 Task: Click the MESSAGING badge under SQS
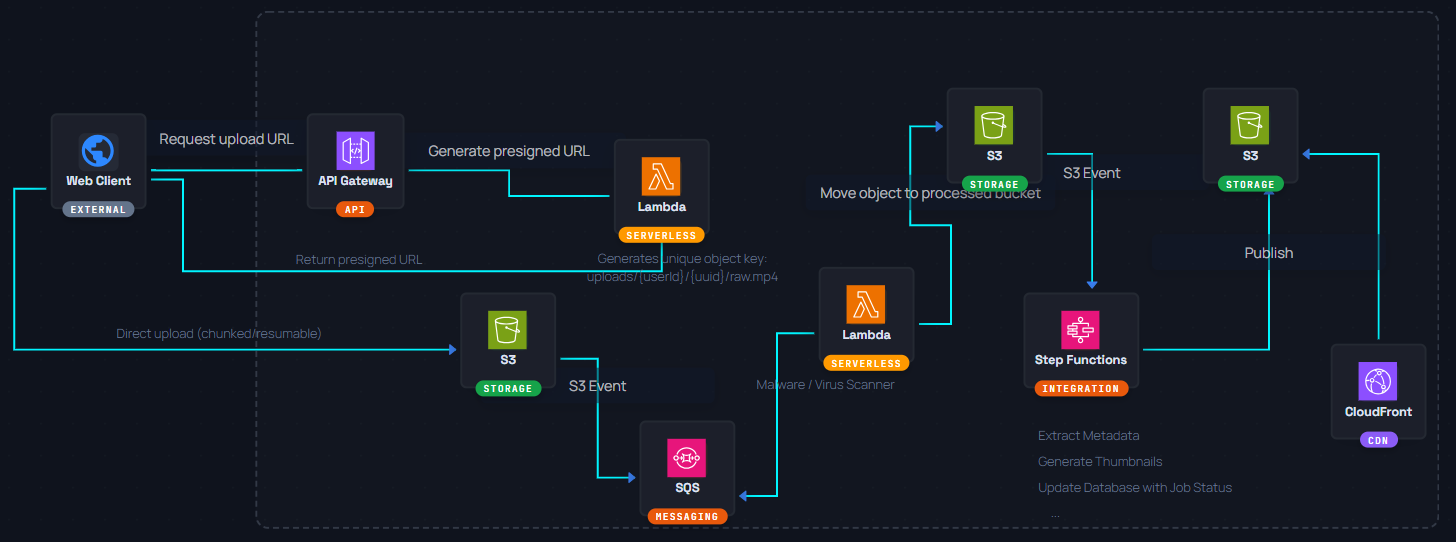pyautogui.click(x=687, y=517)
